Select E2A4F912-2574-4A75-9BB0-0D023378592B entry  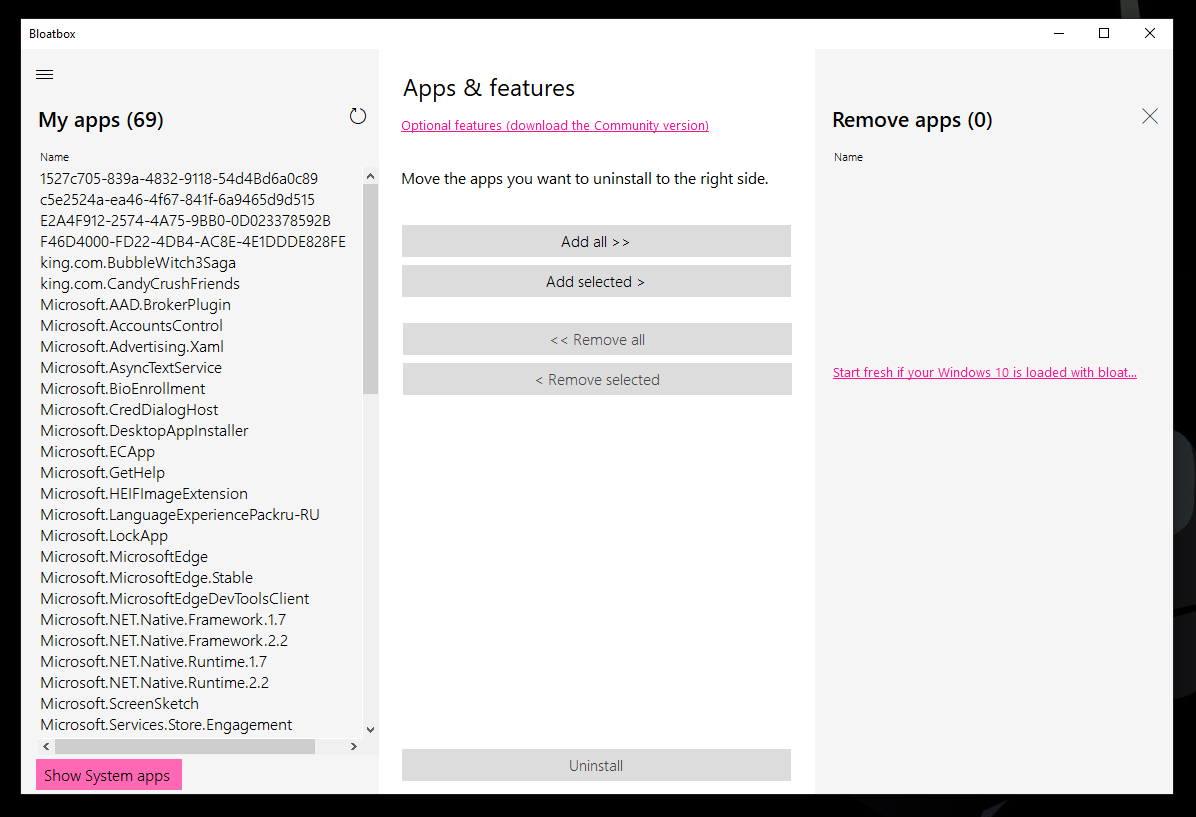[x=185, y=220]
